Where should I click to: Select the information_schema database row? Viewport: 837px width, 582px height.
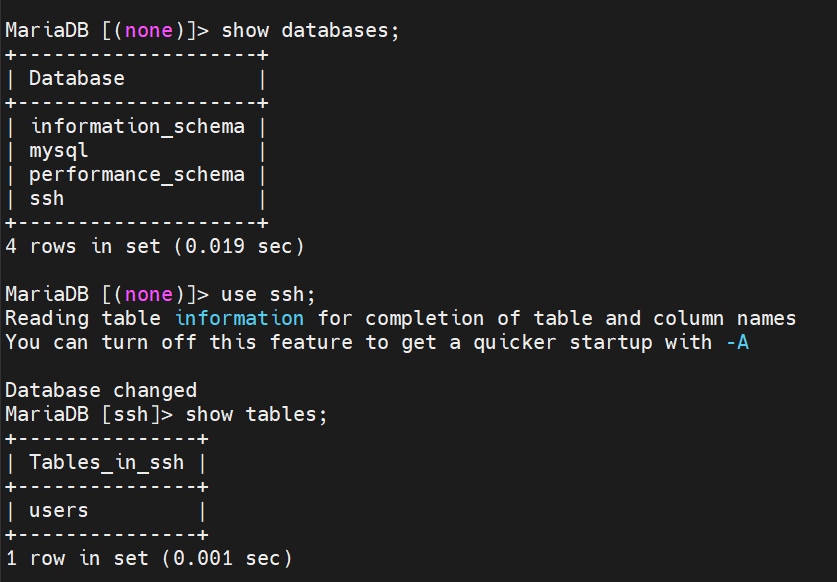point(137,126)
